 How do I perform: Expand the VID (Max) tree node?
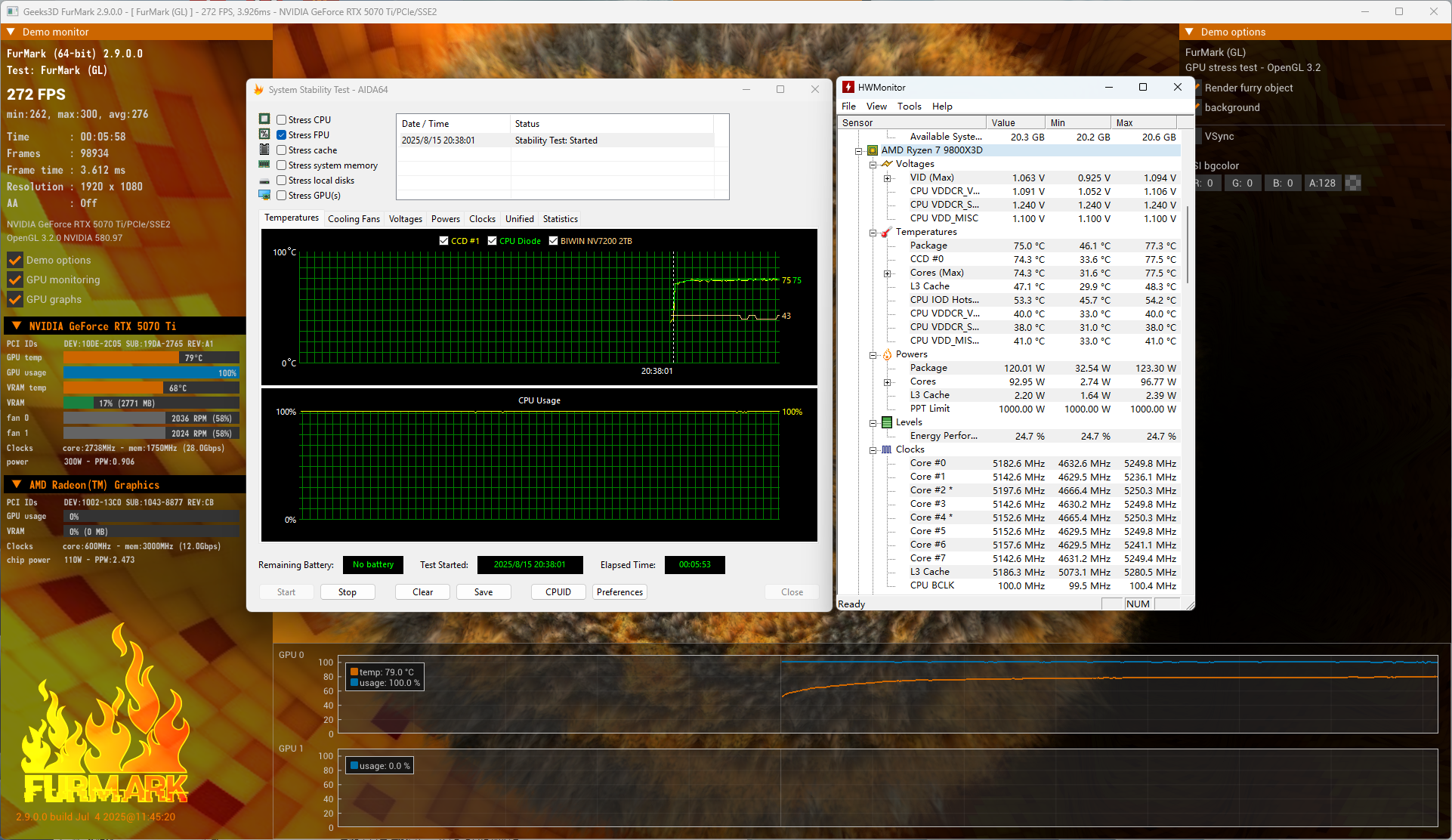(888, 178)
